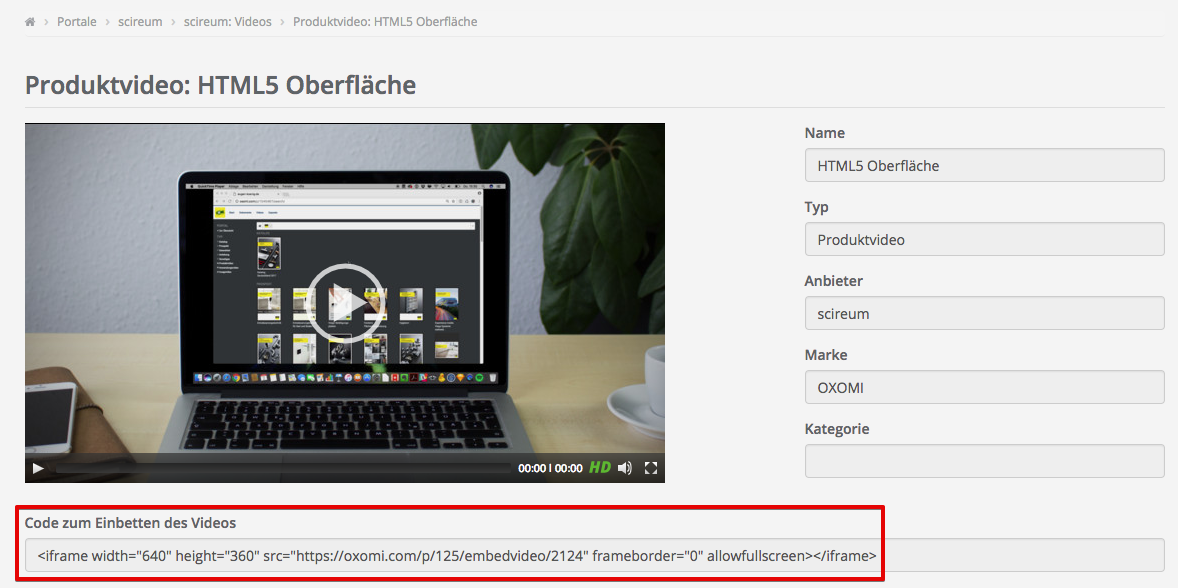
Task: Click the iframe embed code field
Action: coord(594,556)
